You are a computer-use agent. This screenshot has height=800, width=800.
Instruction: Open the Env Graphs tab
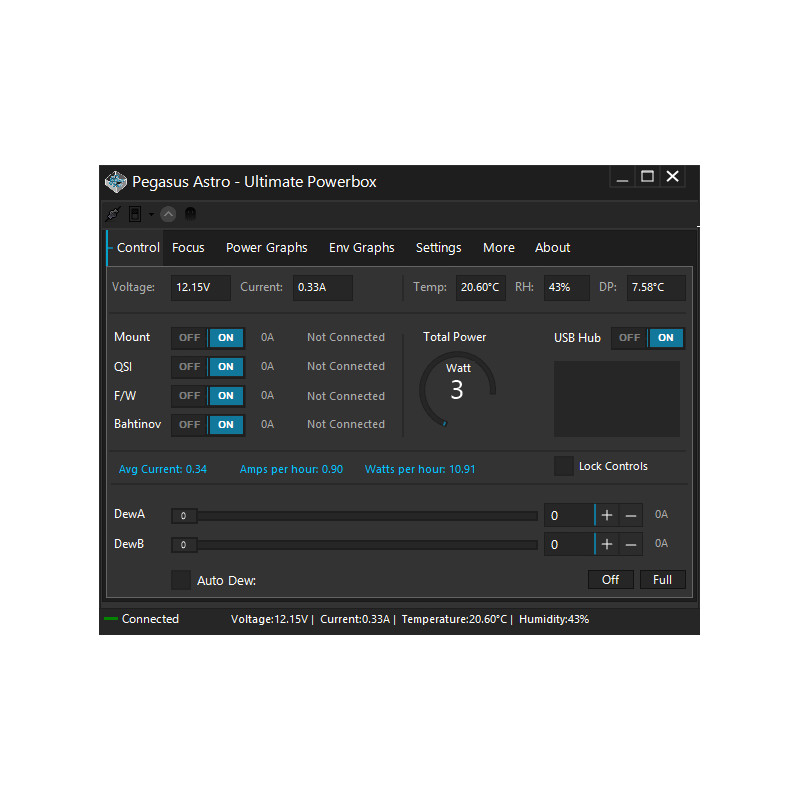tap(361, 247)
